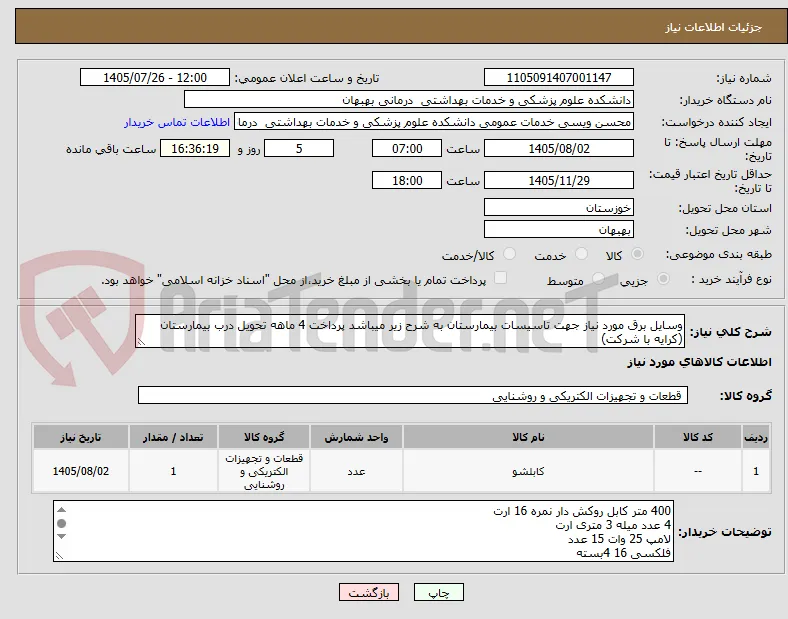The height and width of the screenshot is (619, 788).
Task: Click the ردیف column header
Action: pos(755,437)
